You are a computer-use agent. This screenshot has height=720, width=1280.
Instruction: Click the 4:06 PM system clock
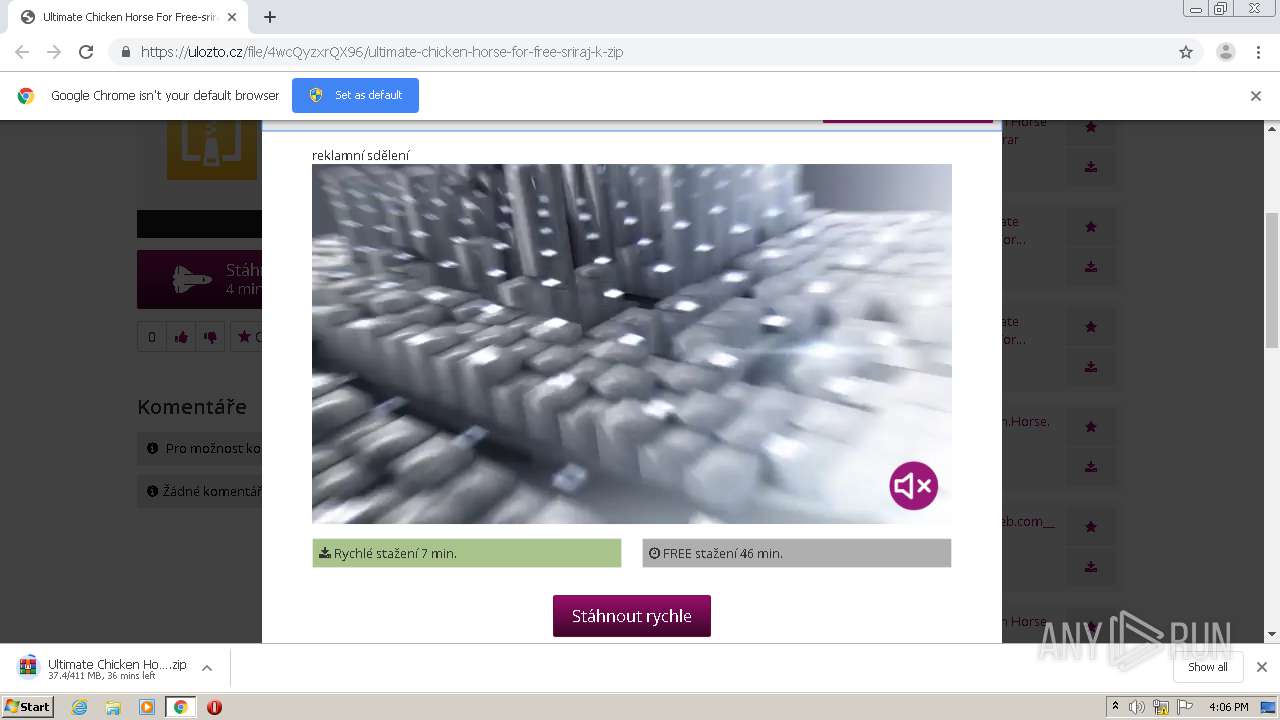[1228, 707]
